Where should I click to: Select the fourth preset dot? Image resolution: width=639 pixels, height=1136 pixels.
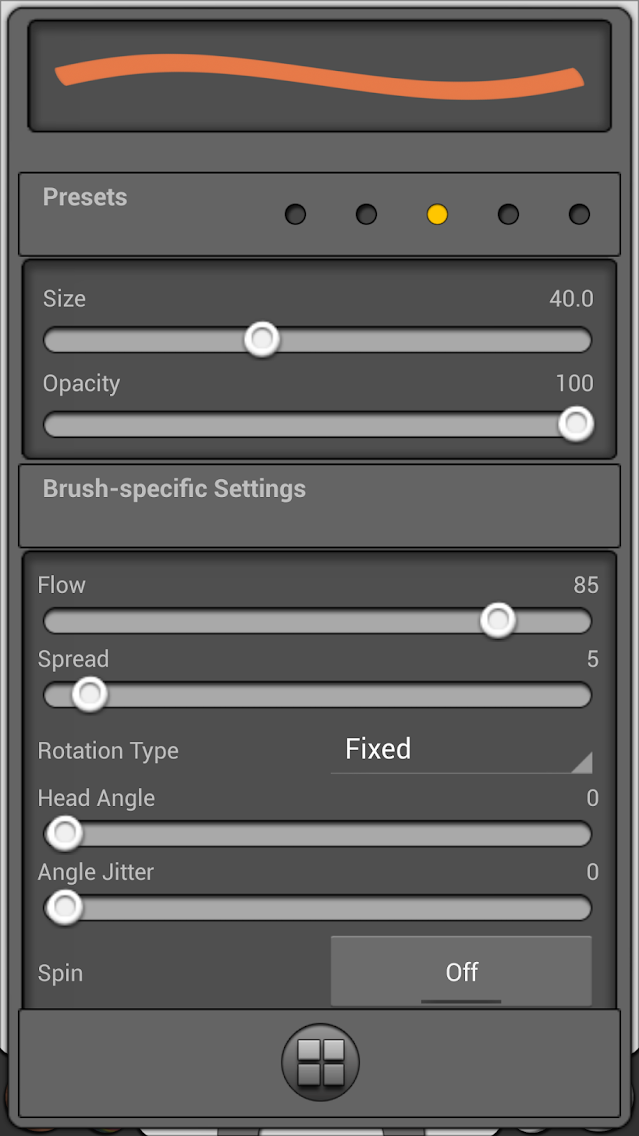(x=508, y=214)
